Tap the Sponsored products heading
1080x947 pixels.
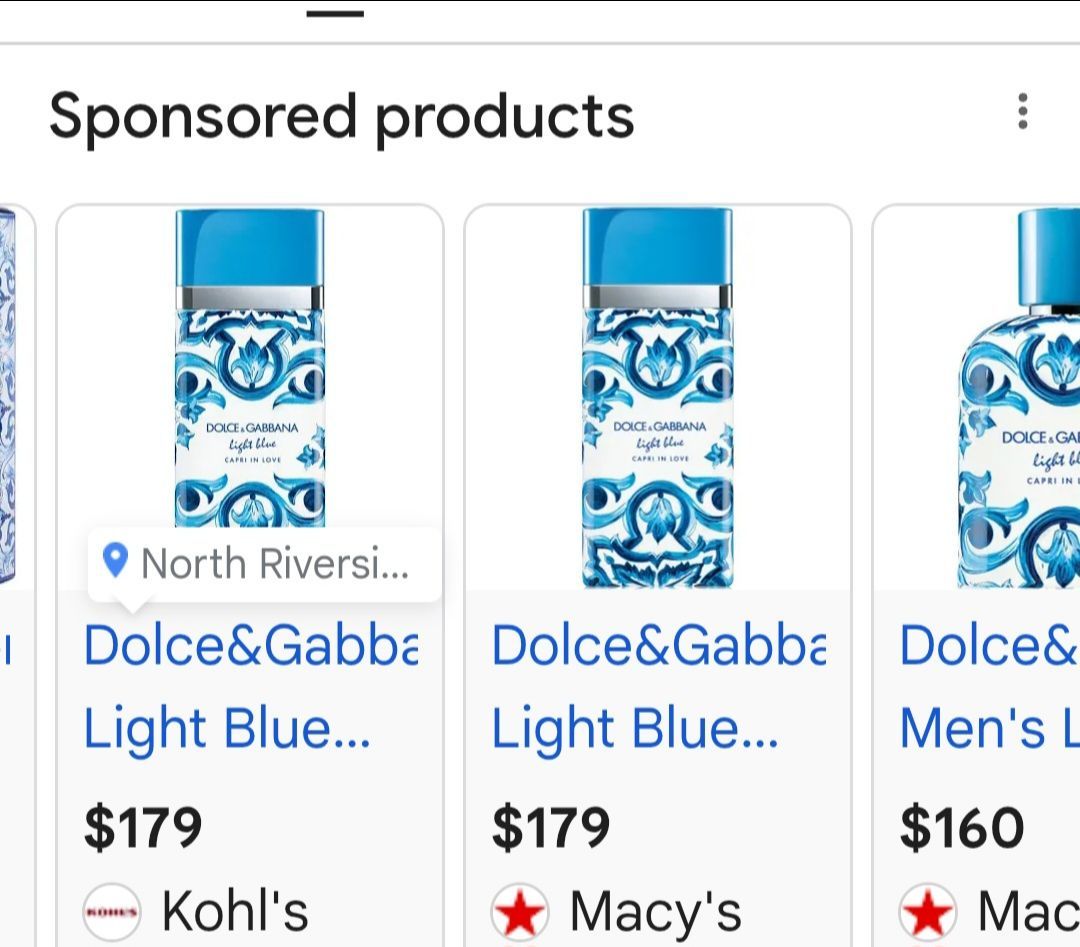pos(342,117)
